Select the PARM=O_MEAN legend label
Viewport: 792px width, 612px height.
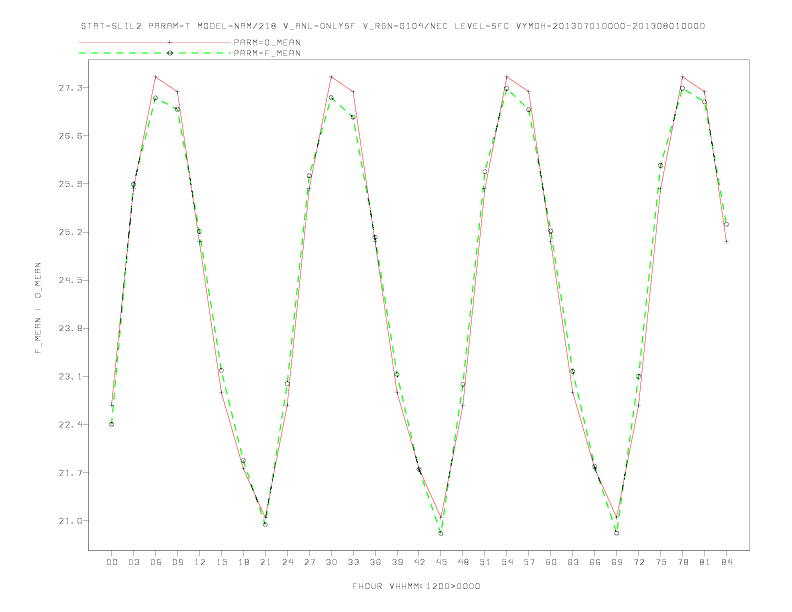[267, 42]
